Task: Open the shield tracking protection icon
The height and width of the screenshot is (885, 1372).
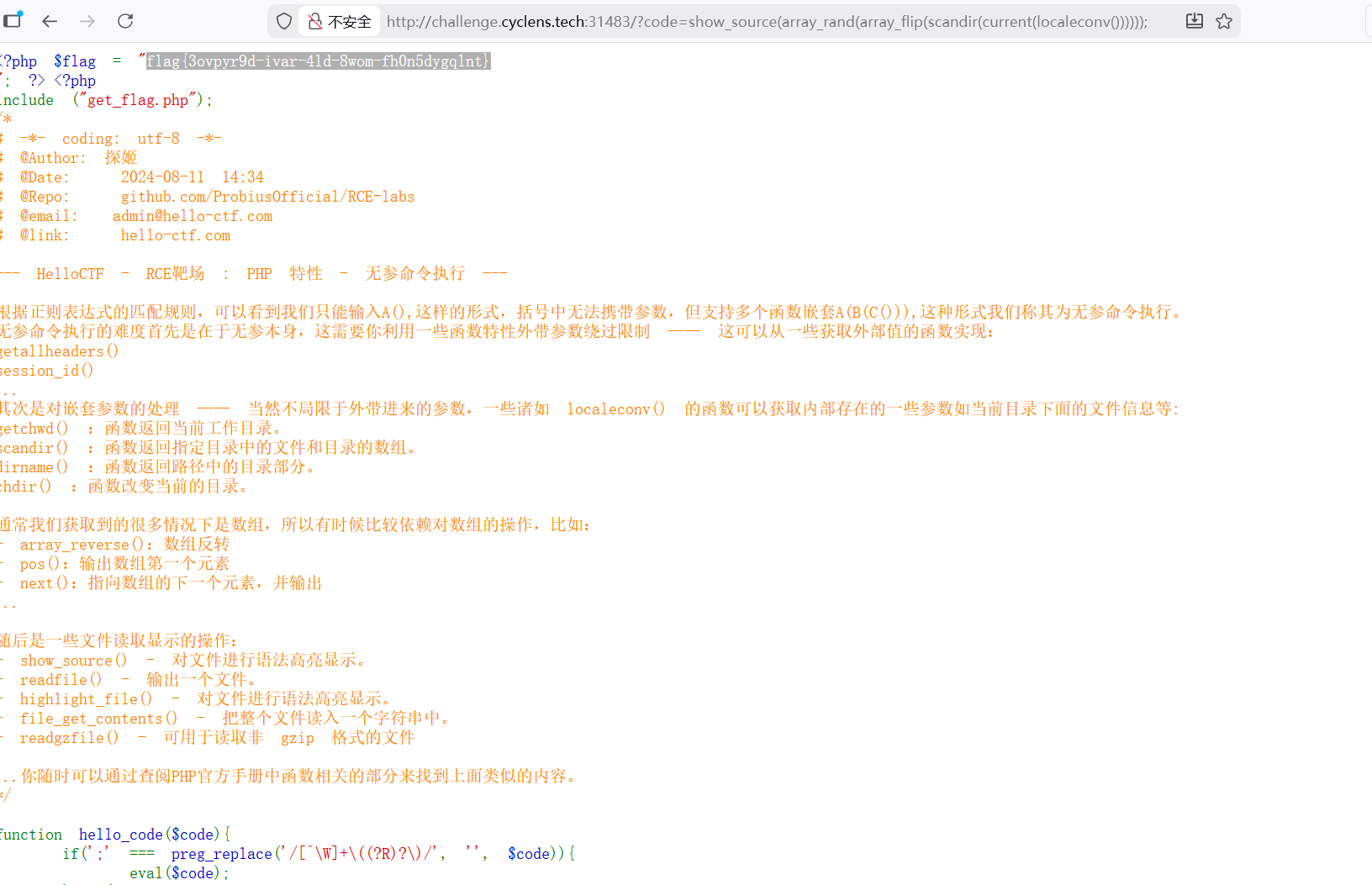Action: (x=284, y=21)
